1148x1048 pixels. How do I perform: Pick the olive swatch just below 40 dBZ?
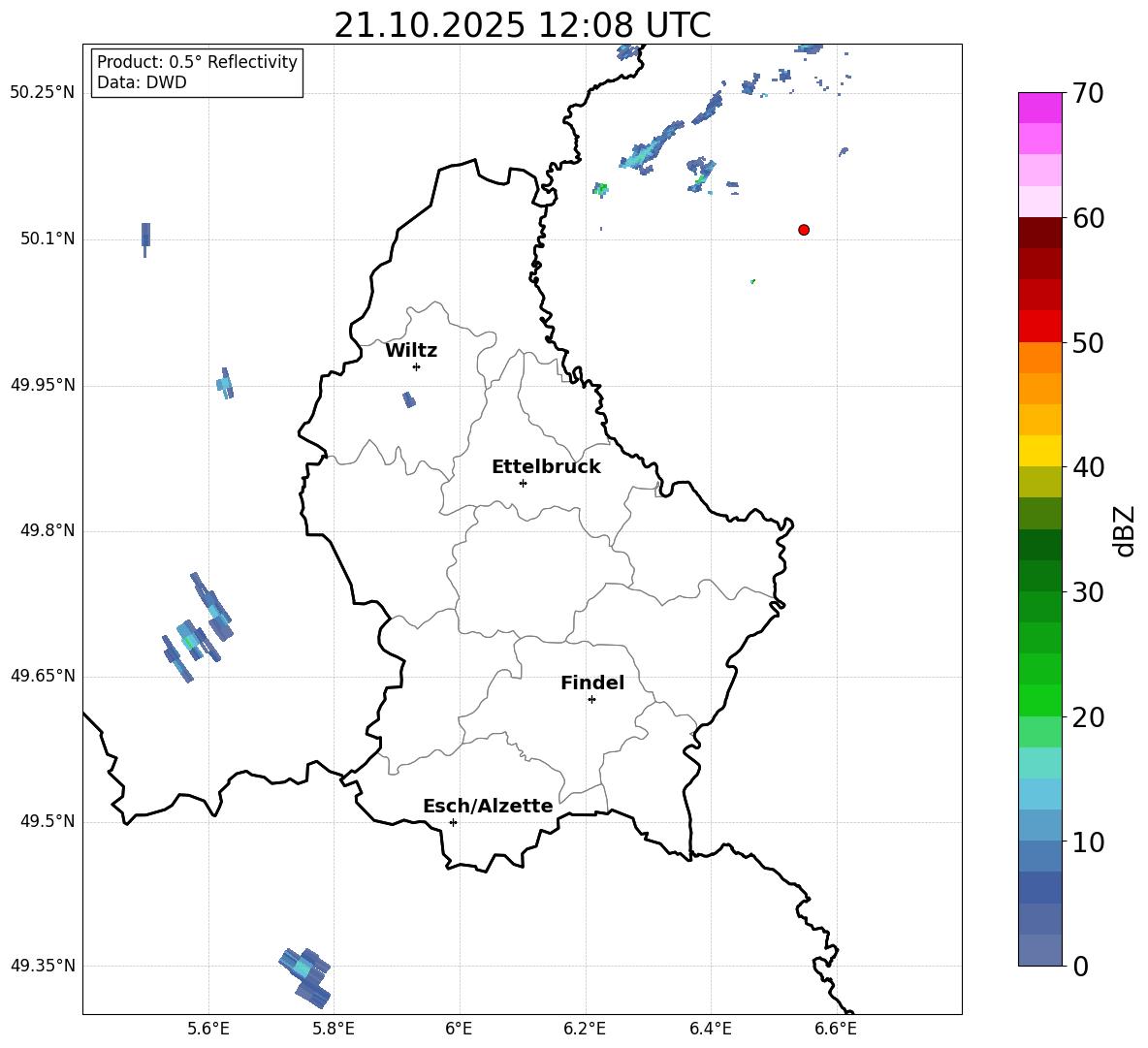[1040, 482]
